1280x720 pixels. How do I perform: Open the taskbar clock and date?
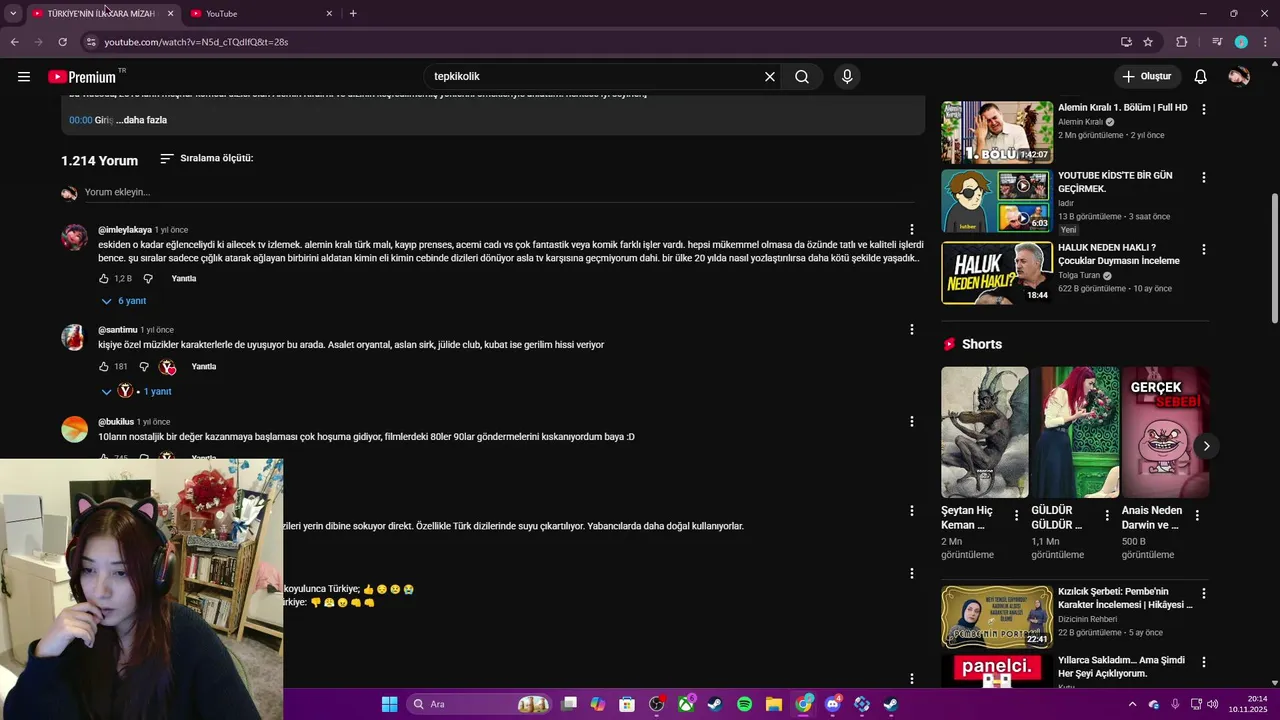pyautogui.click(x=1250, y=704)
